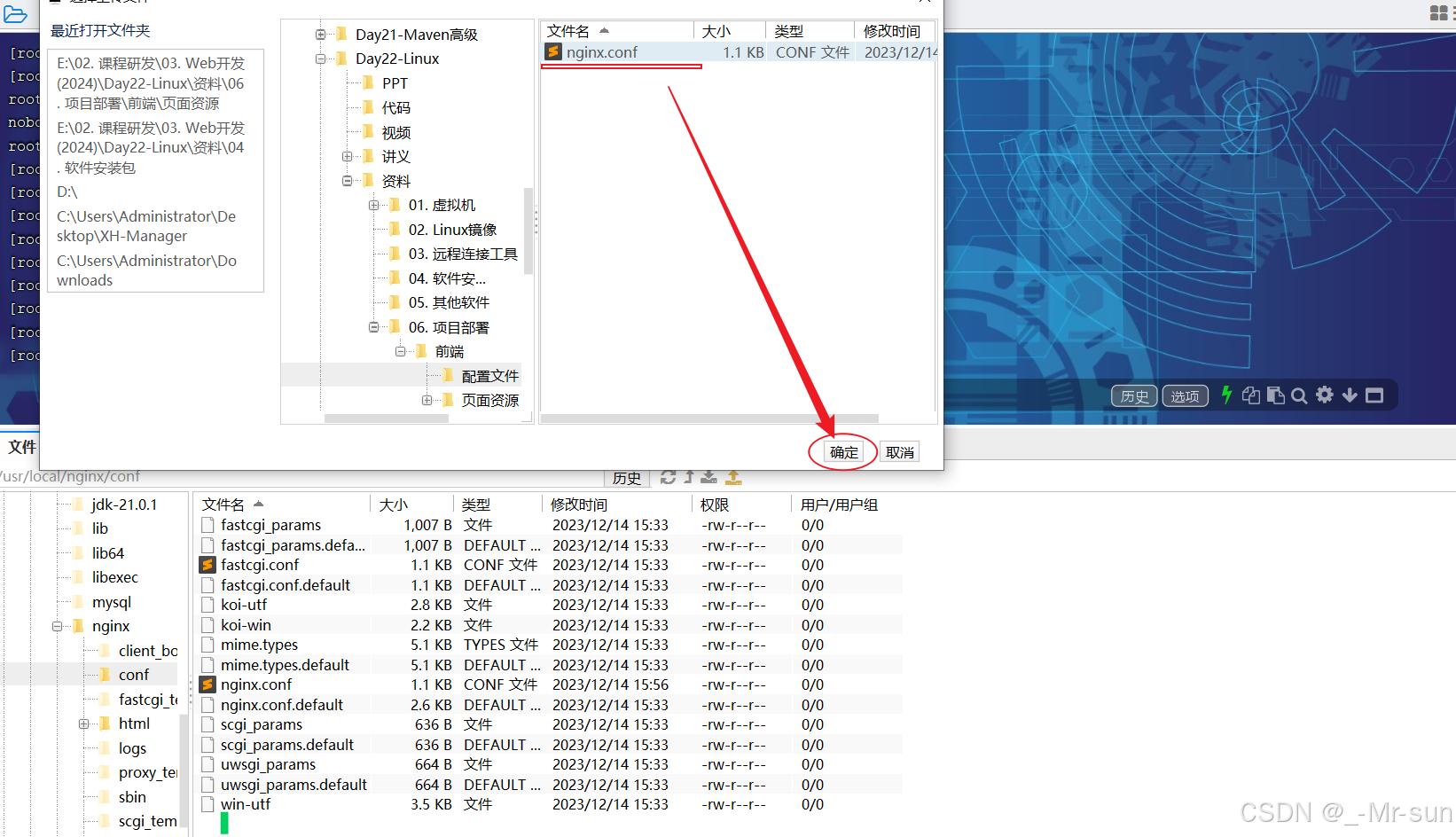The width and height of the screenshot is (1456, 837).
Task: Click the fullscreen window icon in terminal toolbar
Action: point(1374,395)
